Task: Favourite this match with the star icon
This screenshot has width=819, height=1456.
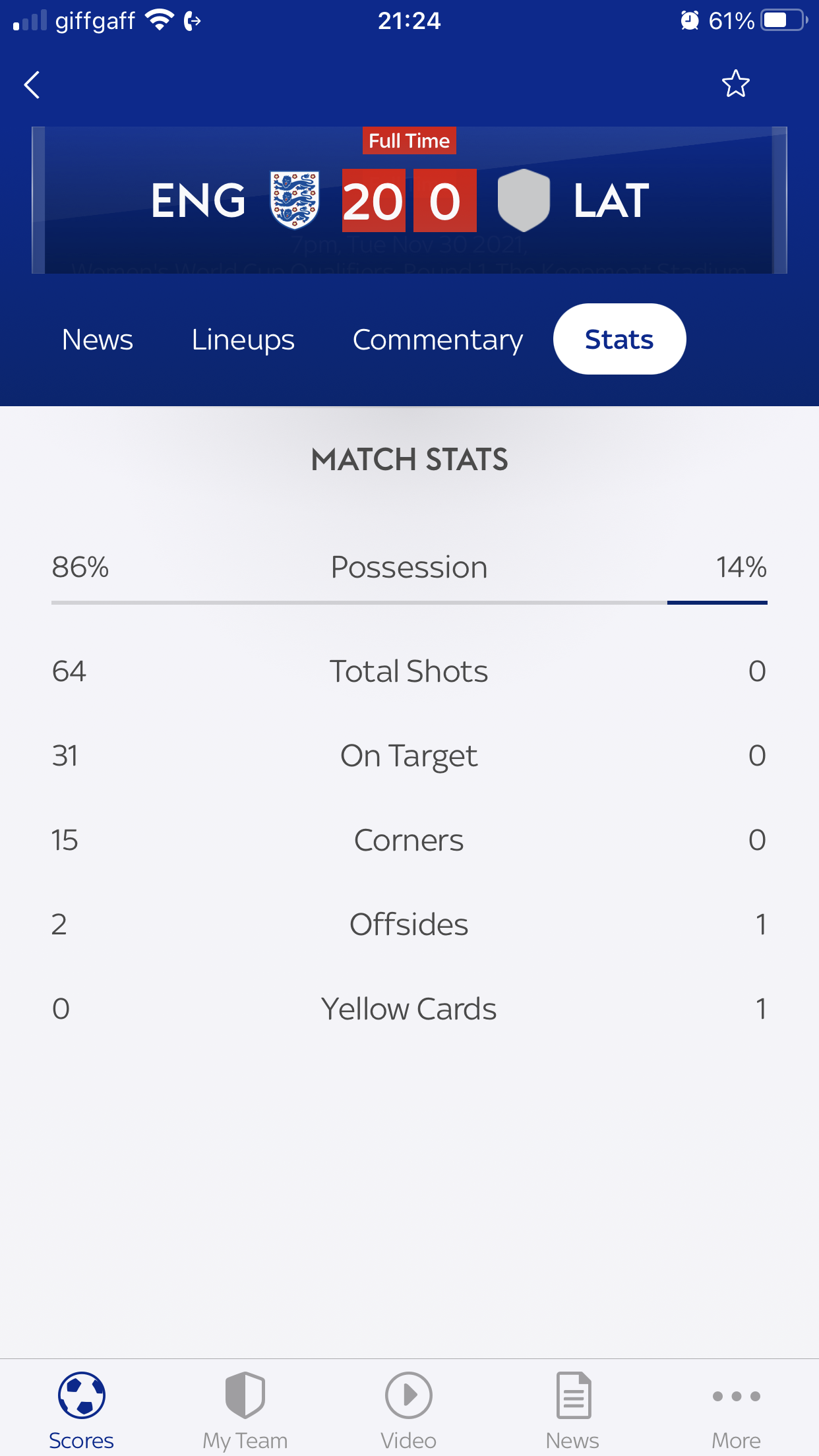Action: pyautogui.click(x=735, y=84)
